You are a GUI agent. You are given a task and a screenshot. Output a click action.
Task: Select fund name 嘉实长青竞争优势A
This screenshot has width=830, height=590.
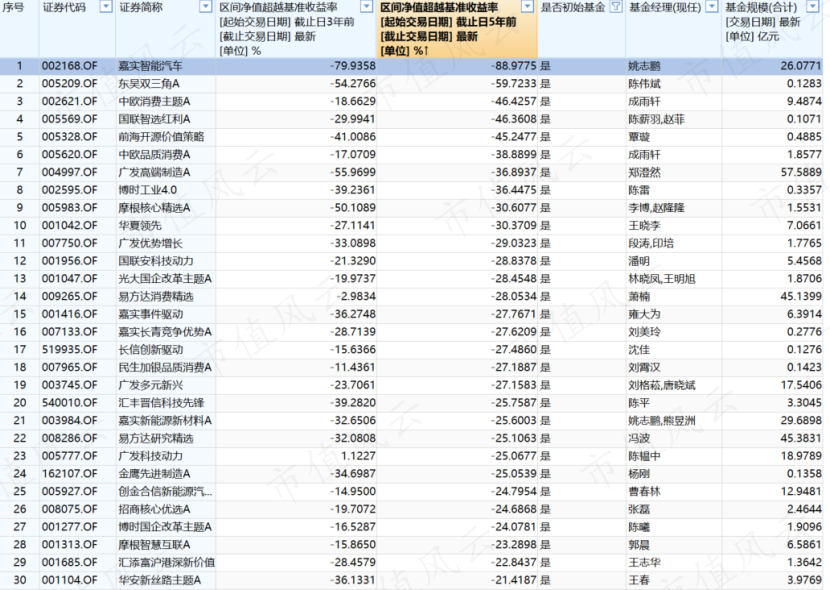click(x=165, y=332)
